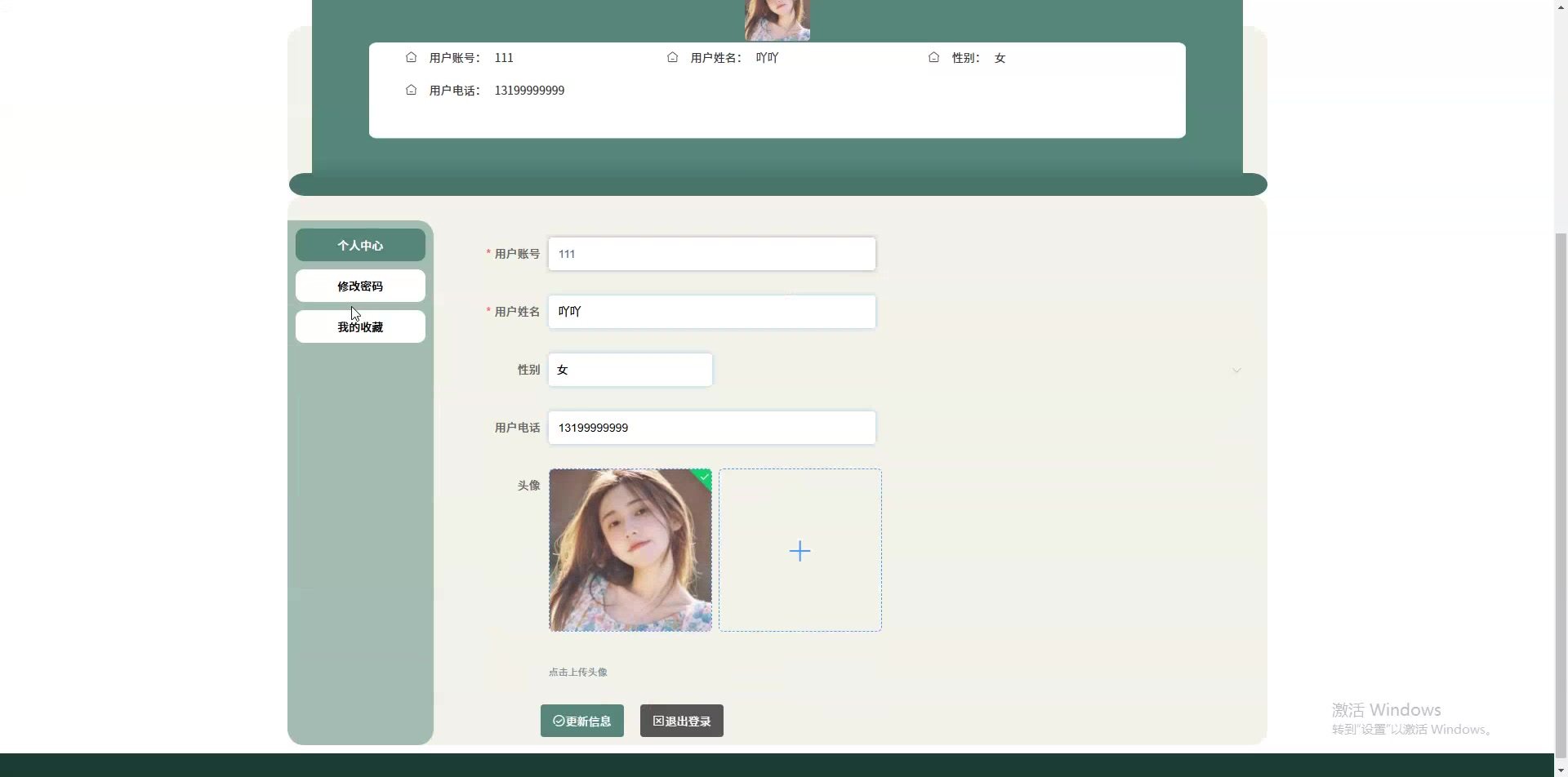Image resolution: width=1568 pixels, height=777 pixels.
Task: Click the house icon beside 用户电话 in the info card
Action: point(411,90)
